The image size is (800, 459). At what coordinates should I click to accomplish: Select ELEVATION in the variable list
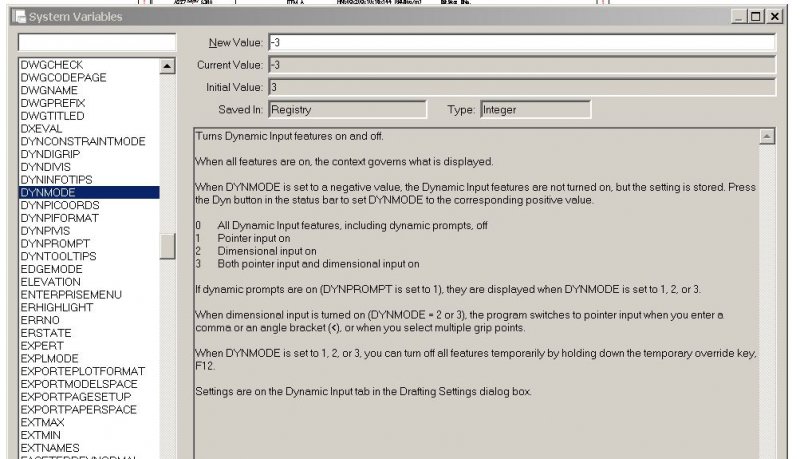[x=50, y=282]
